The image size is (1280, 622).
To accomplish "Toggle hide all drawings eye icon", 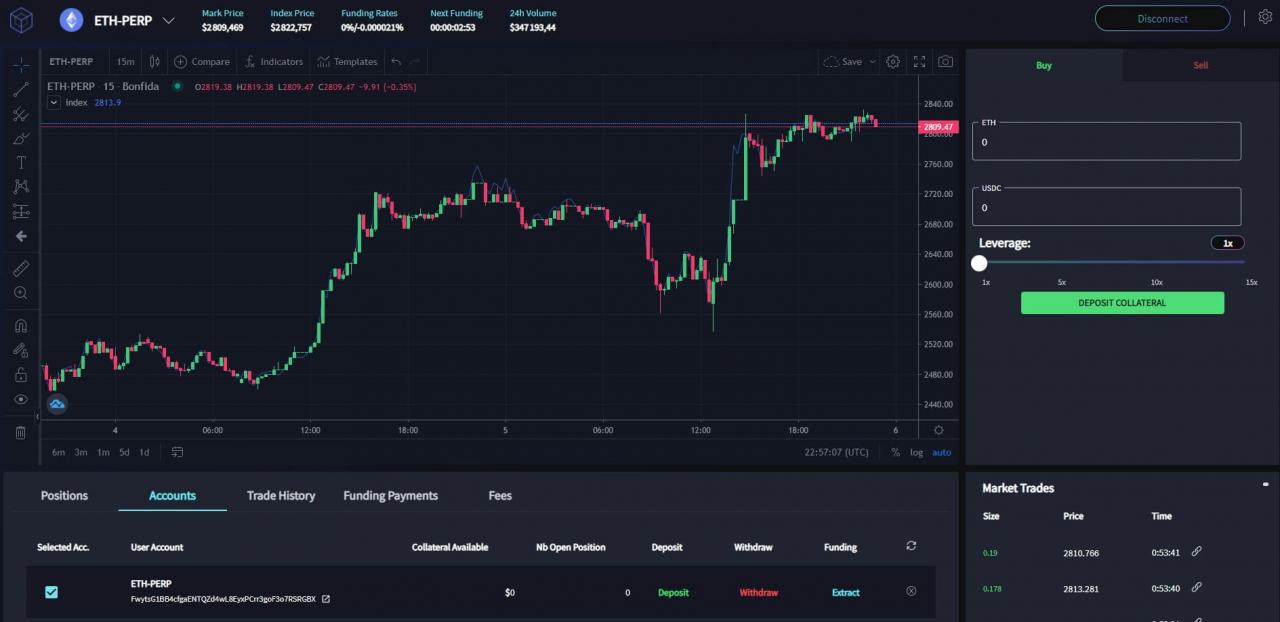I will [20, 399].
